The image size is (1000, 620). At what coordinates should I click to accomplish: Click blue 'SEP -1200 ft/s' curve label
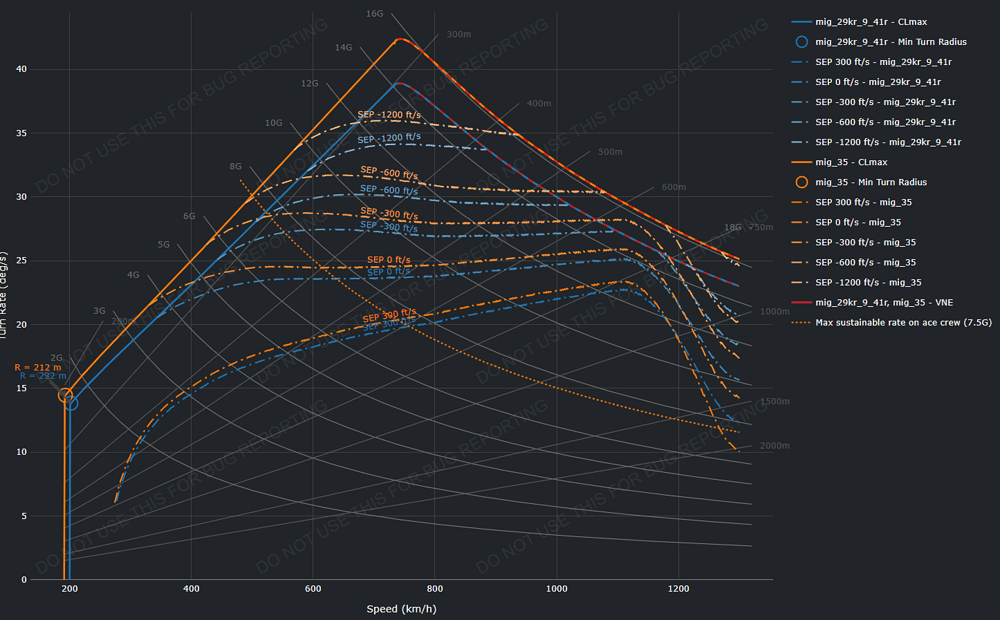pos(389,138)
